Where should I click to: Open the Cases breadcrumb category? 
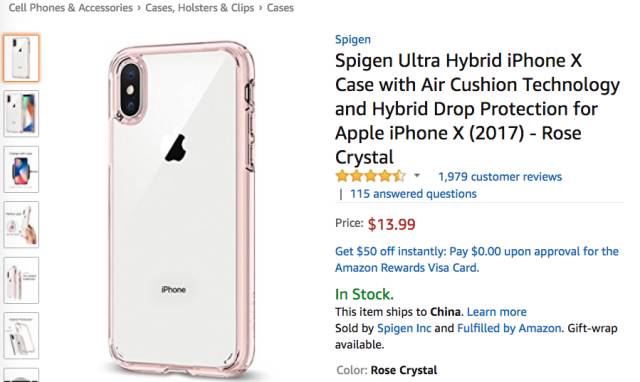click(280, 8)
